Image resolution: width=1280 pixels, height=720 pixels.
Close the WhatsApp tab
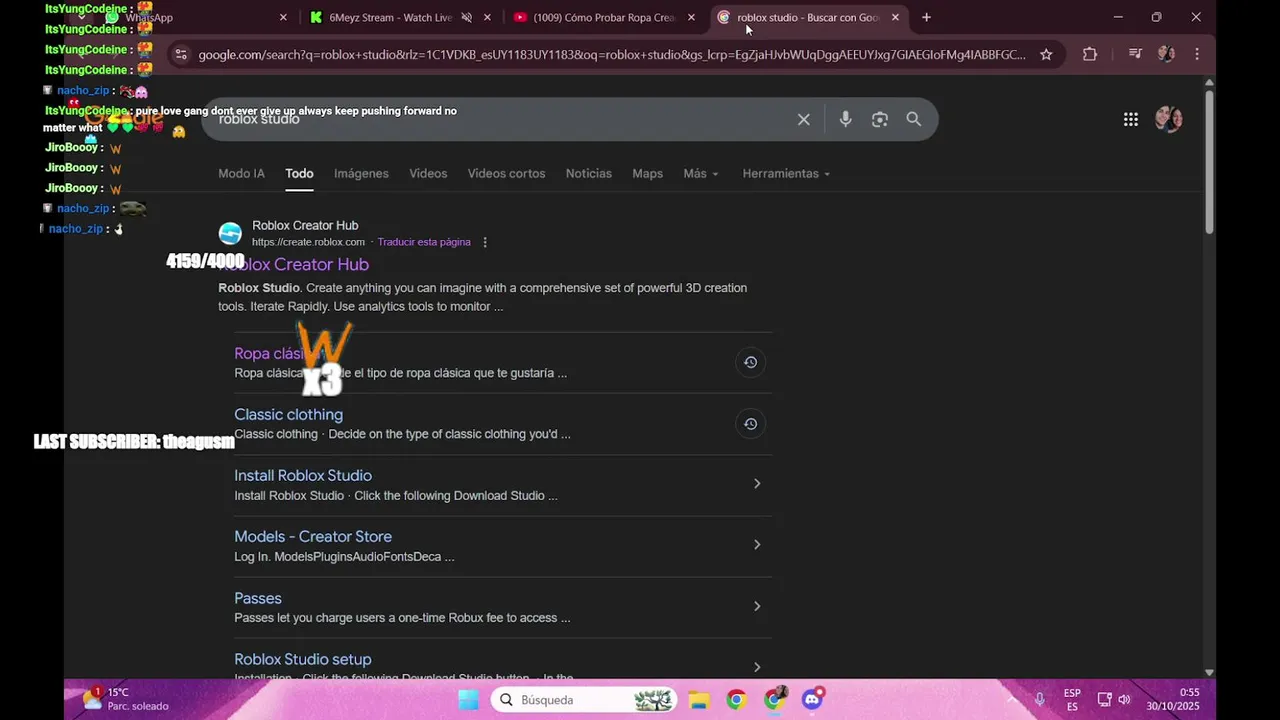(x=283, y=17)
